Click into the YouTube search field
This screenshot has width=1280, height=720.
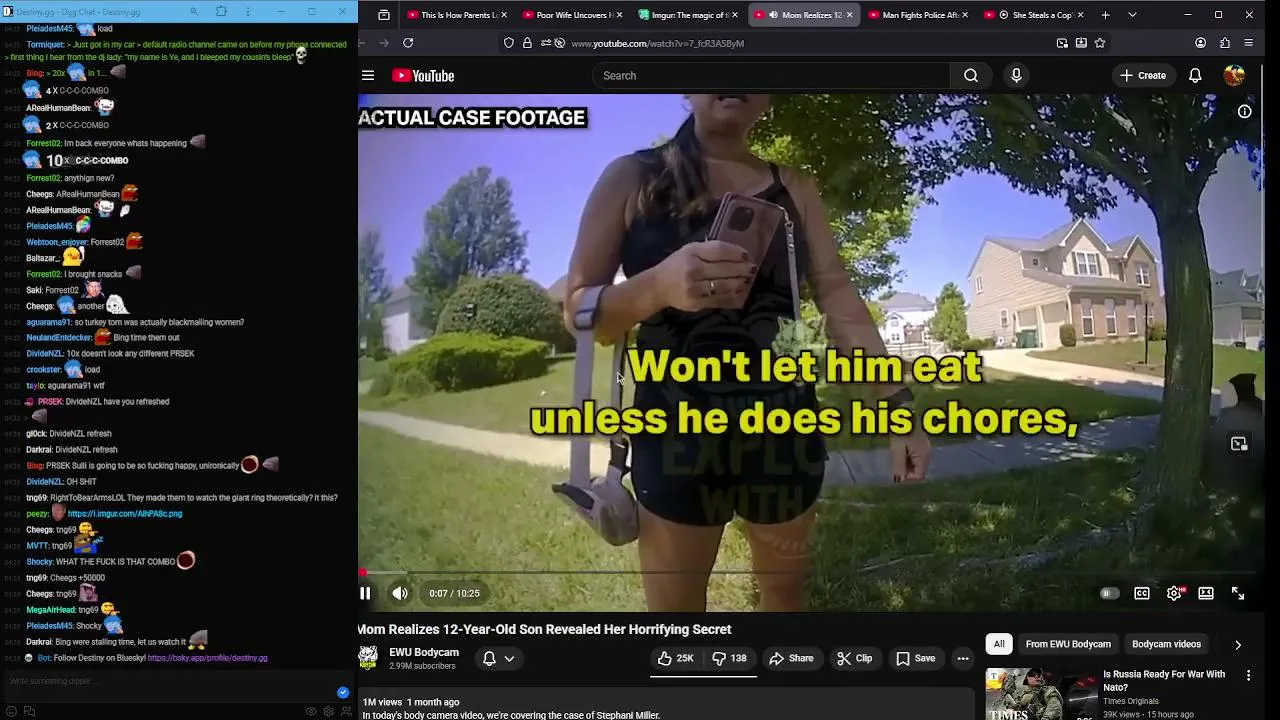771,76
